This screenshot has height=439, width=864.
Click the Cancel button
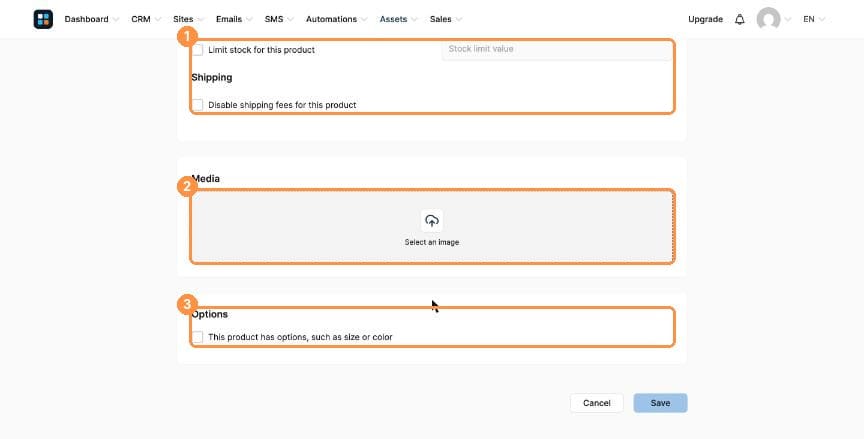coord(597,403)
